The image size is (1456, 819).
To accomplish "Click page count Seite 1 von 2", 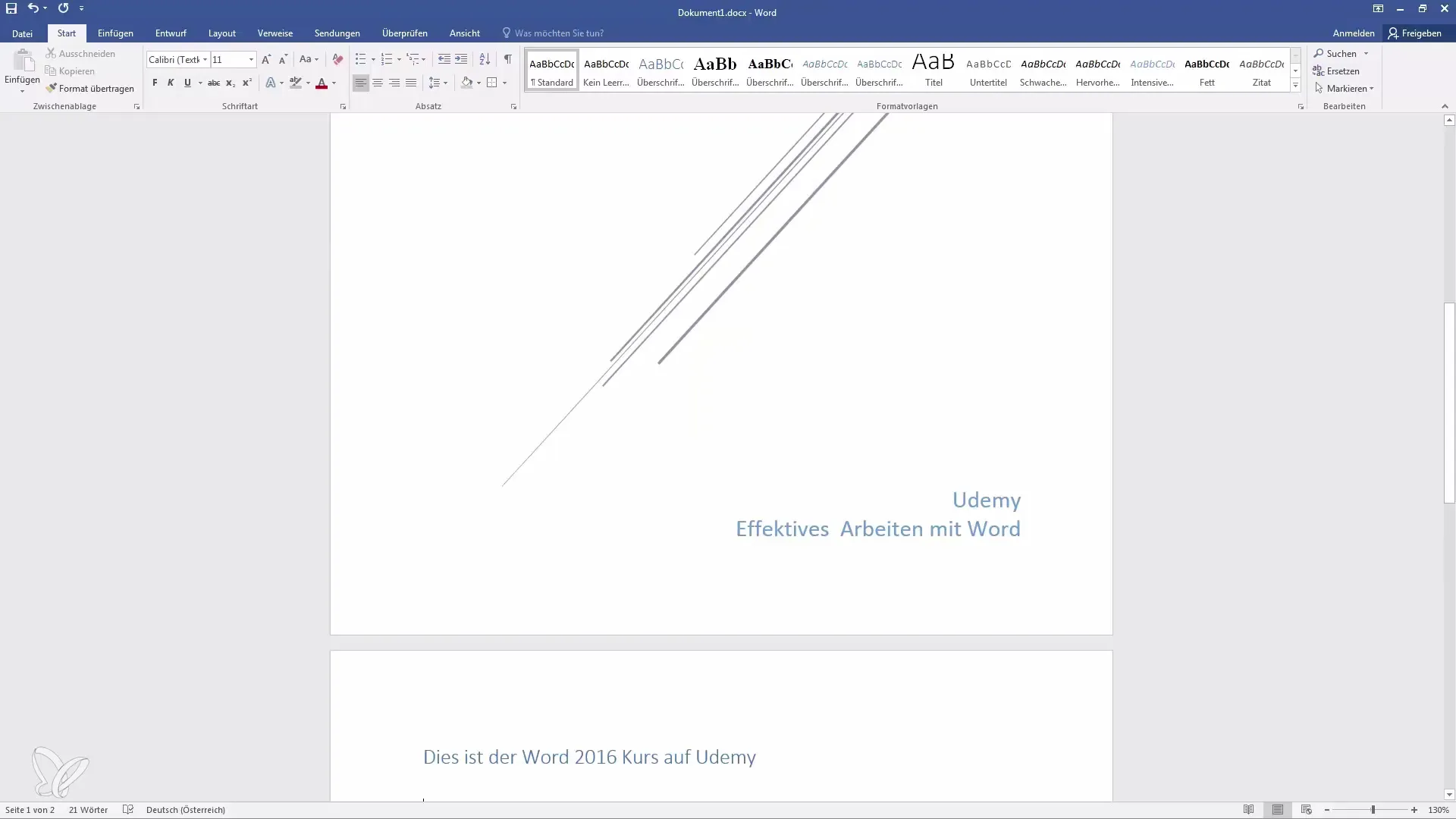I will point(30,810).
